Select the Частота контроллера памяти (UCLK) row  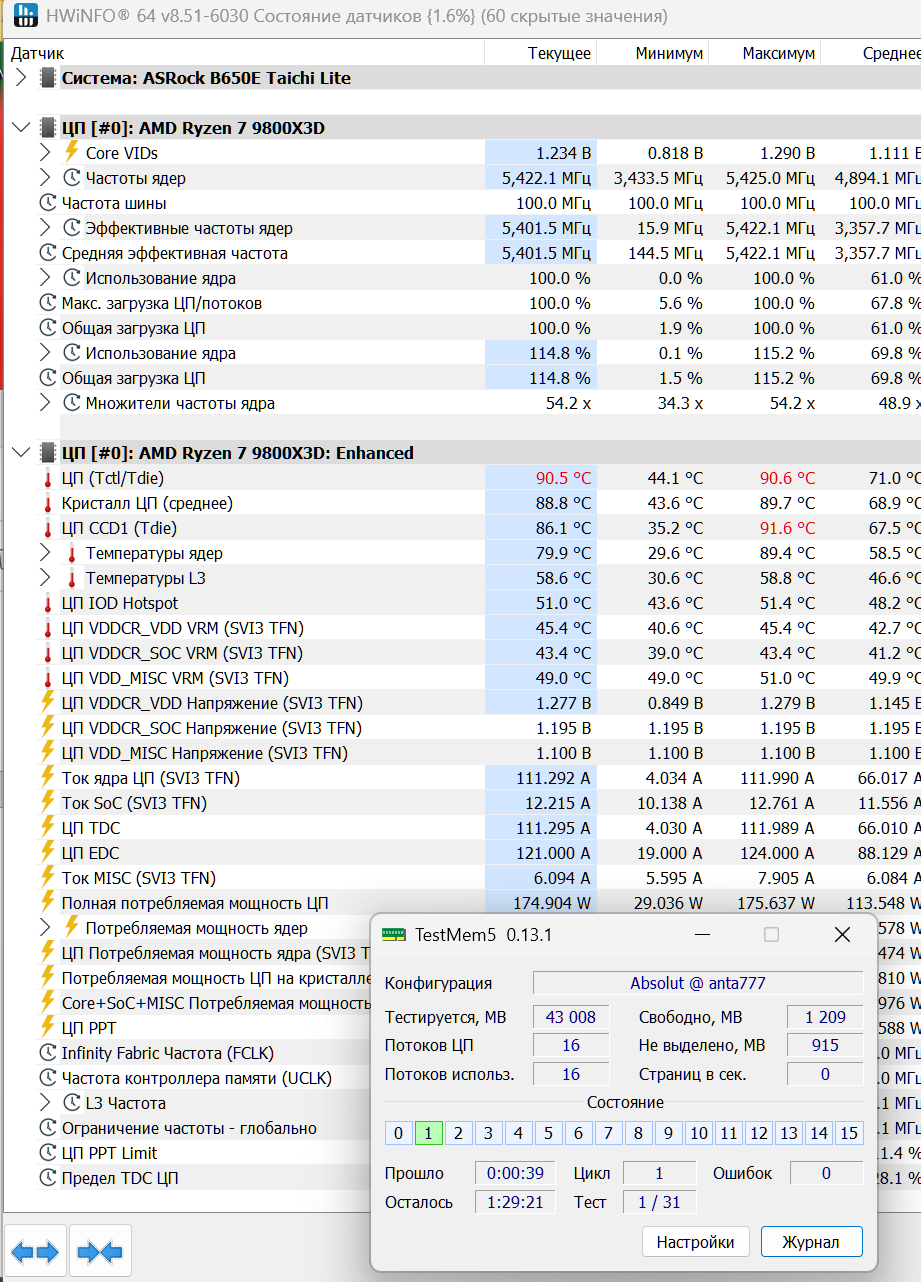(197, 1078)
